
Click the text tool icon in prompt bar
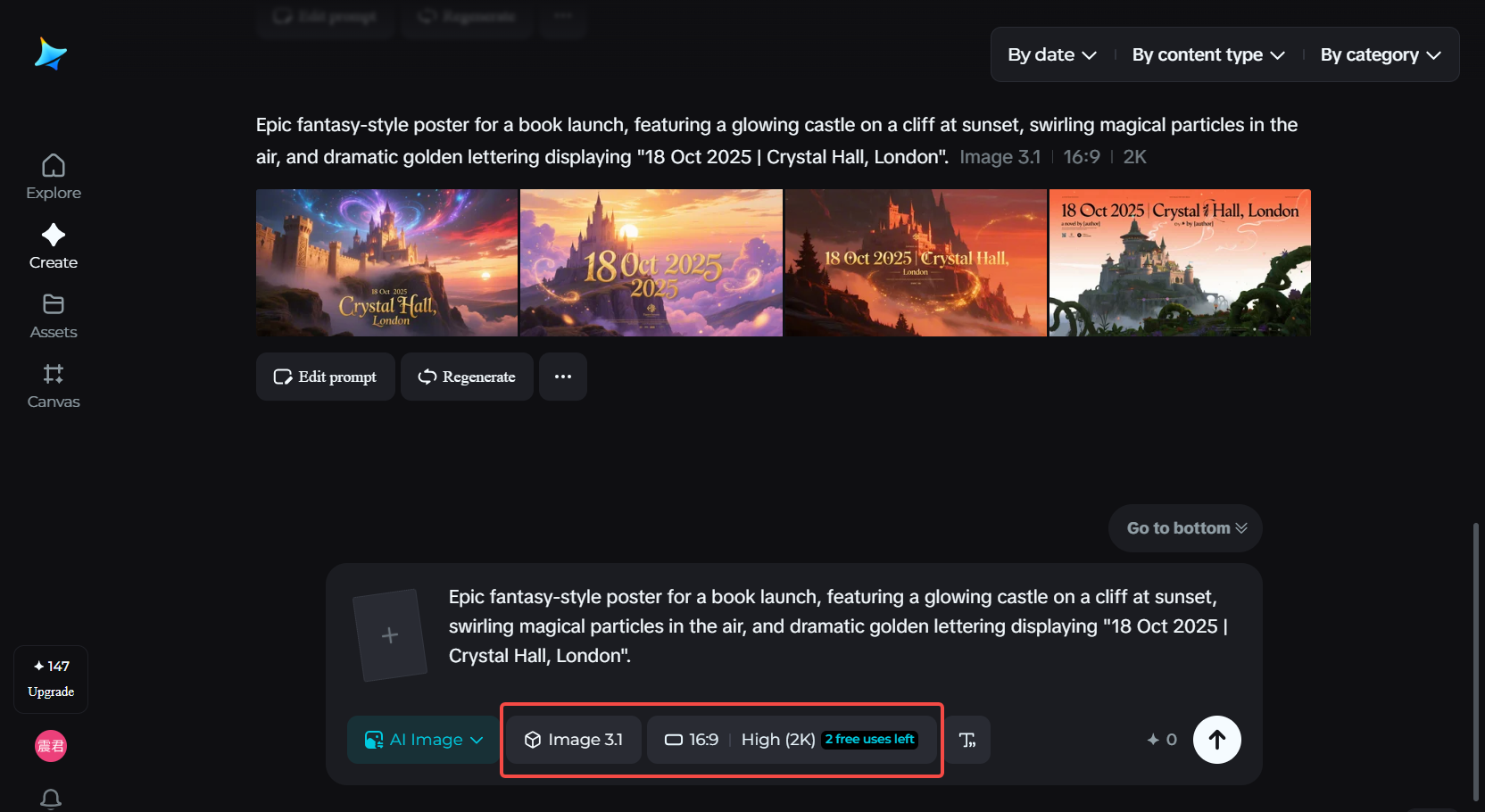point(967,740)
